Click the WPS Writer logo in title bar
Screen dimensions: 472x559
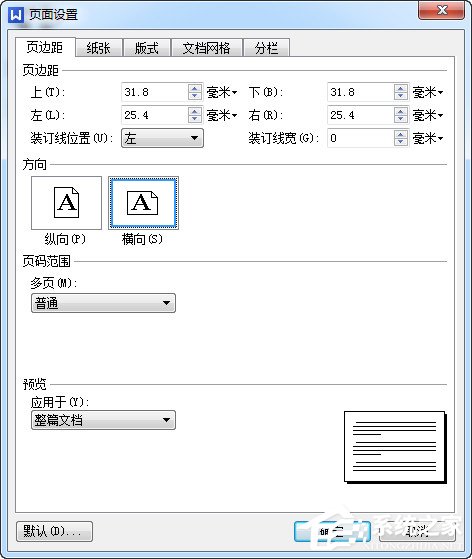tap(16, 15)
